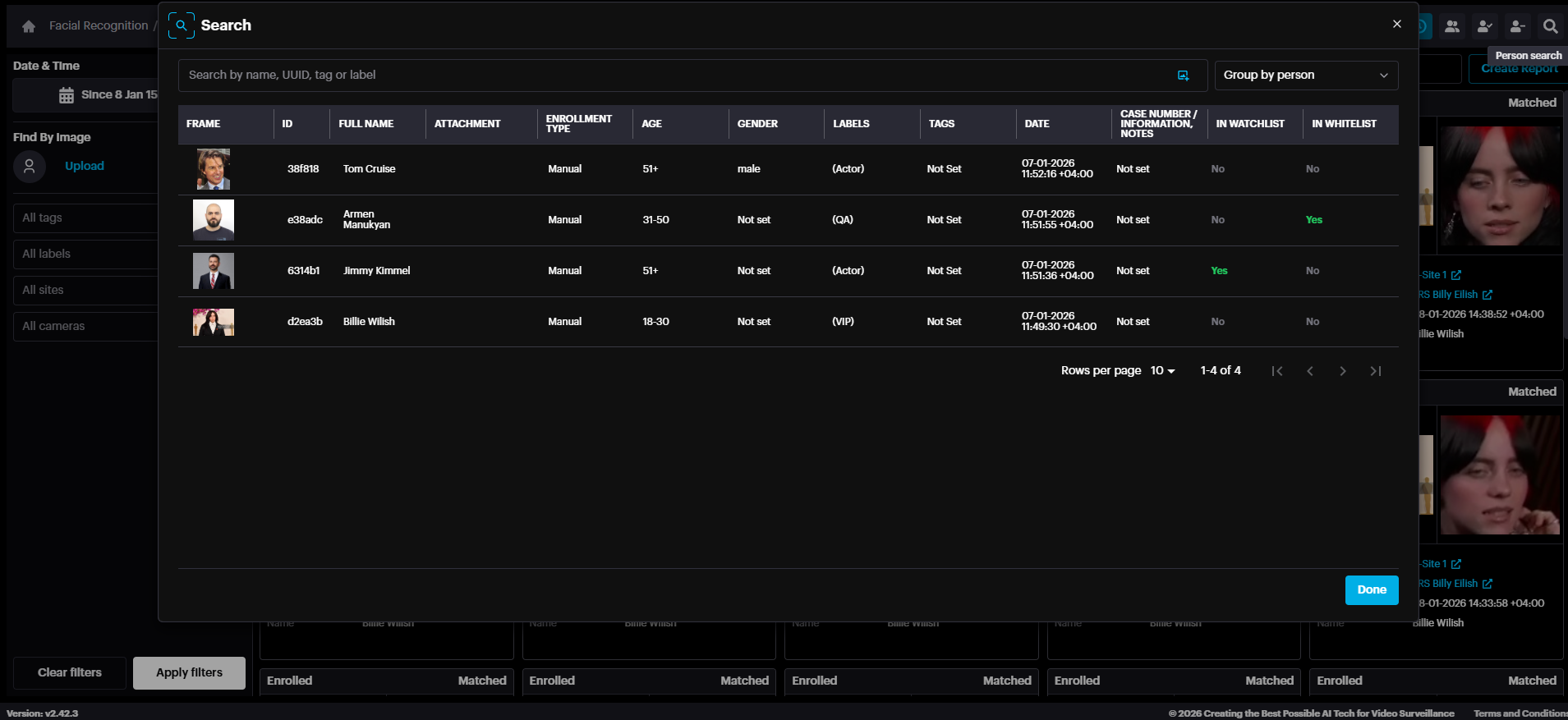Expand Rows per page selector
The height and width of the screenshot is (720, 1568).
click(1162, 371)
